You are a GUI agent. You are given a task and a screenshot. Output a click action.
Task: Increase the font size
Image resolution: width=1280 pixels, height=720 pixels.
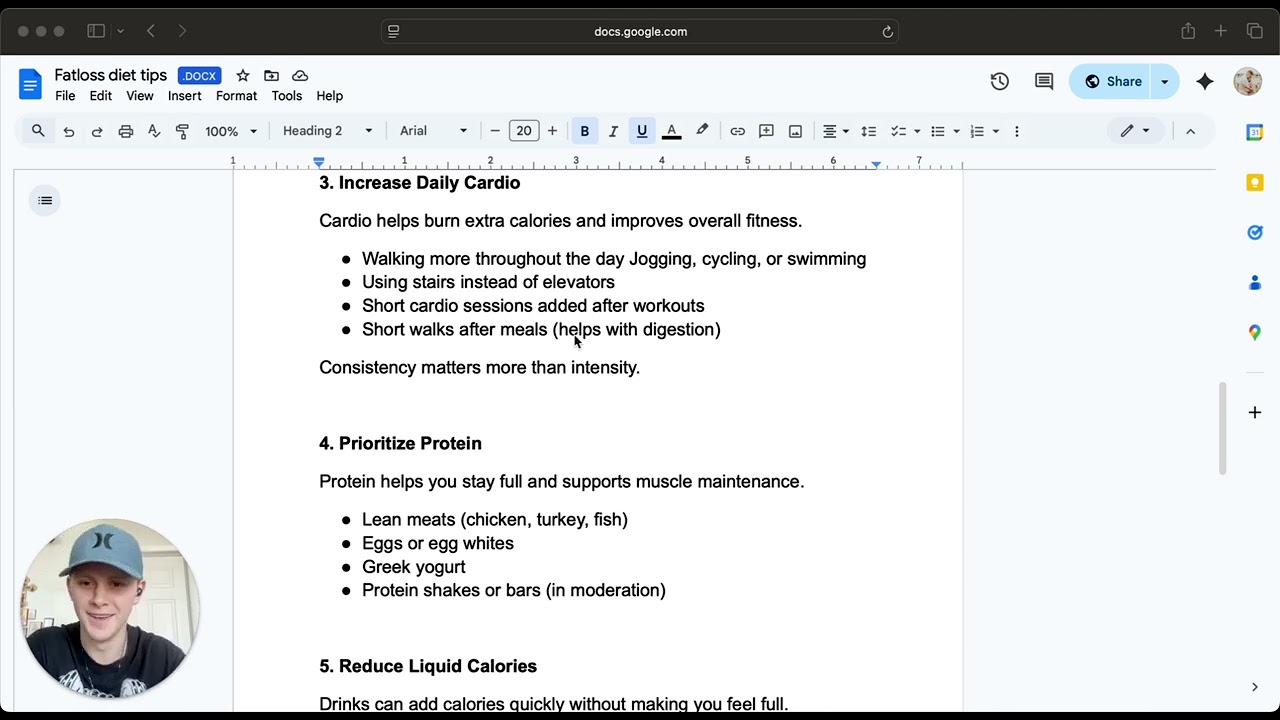pyautogui.click(x=552, y=131)
